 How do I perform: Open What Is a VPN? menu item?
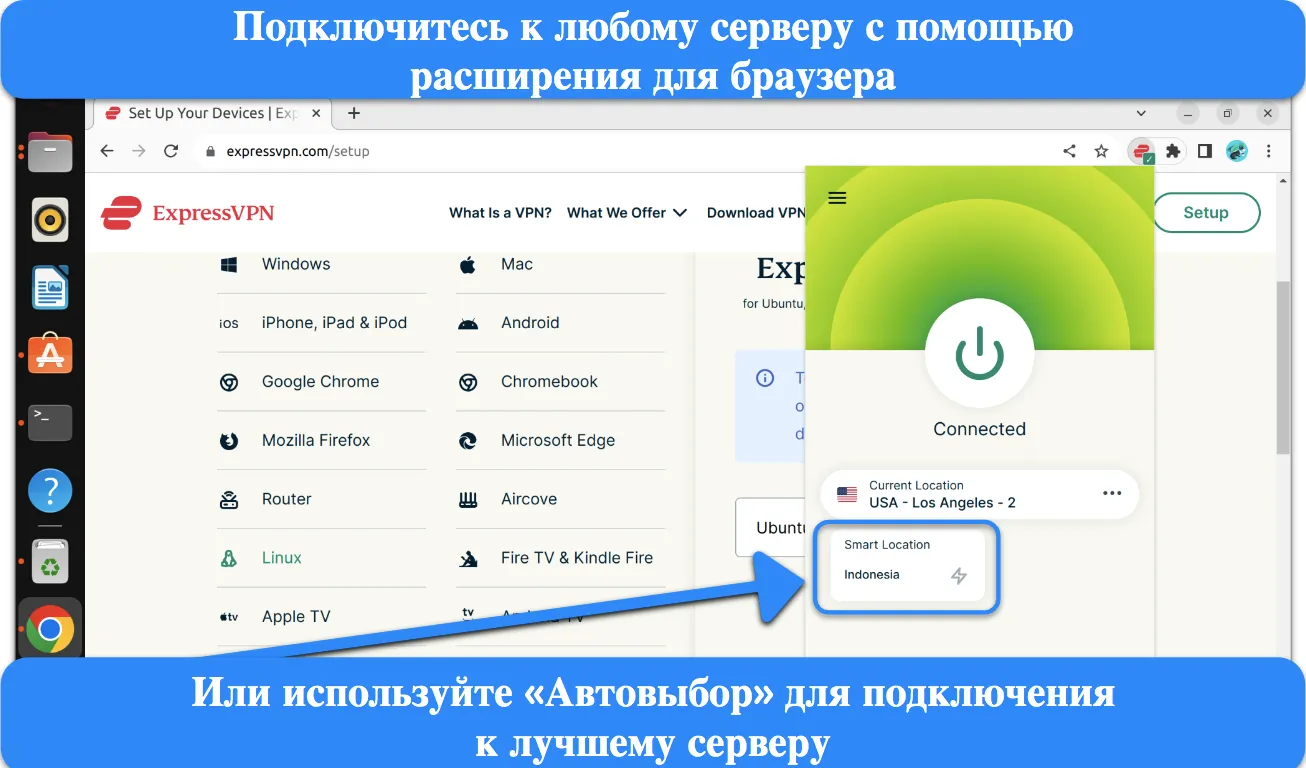tap(501, 212)
